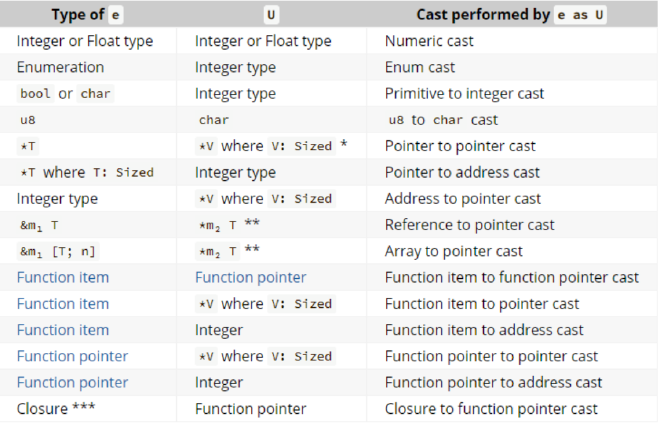660x430 pixels.
Task: Select plain-text 'Function pointer' in the Closure row
Action: (x=250, y=409)
